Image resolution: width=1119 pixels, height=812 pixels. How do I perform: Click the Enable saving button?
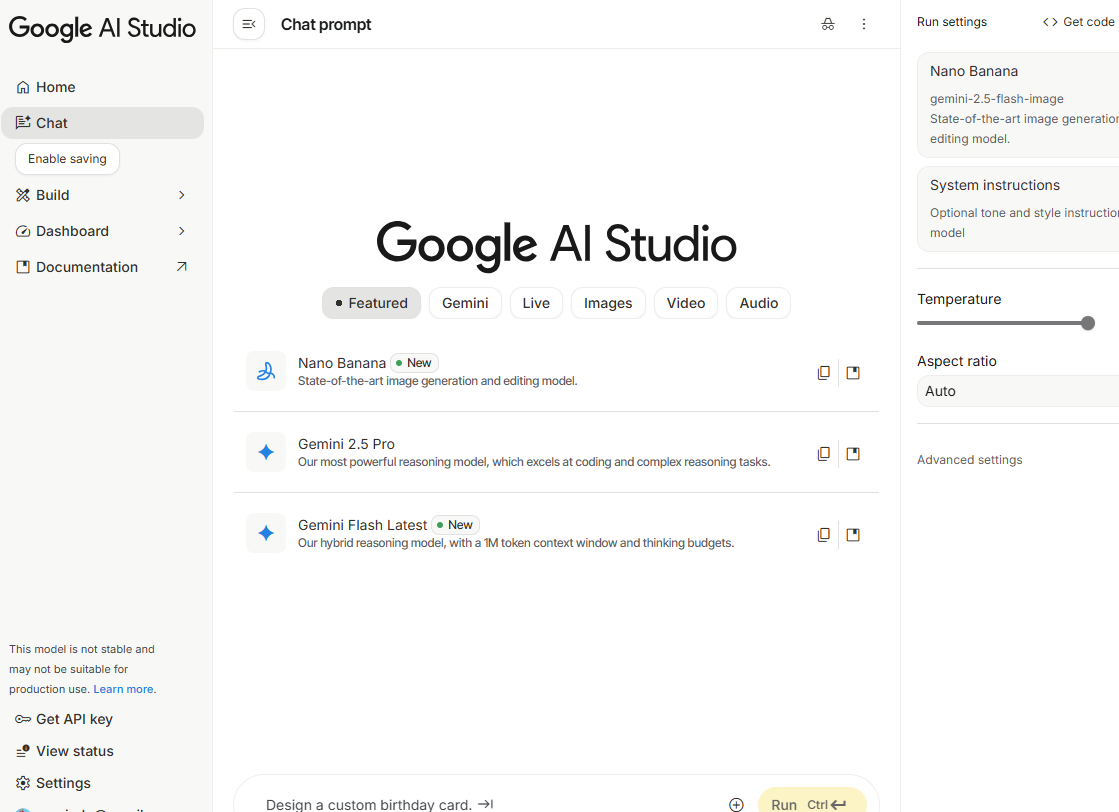[67, 158]
